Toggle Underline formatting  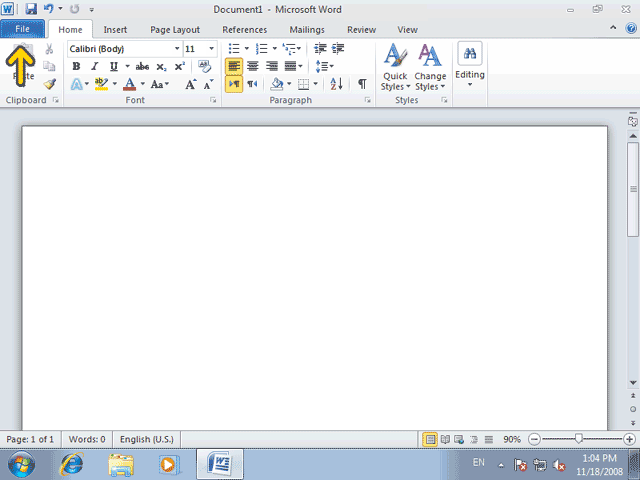coord(113,67)
